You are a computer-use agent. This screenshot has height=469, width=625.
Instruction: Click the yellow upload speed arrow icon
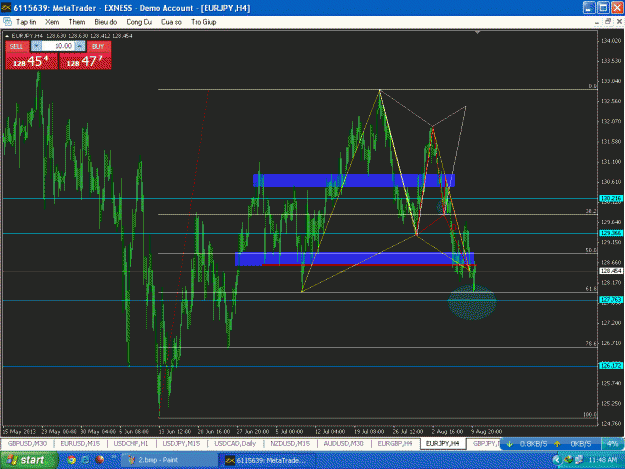557,444
